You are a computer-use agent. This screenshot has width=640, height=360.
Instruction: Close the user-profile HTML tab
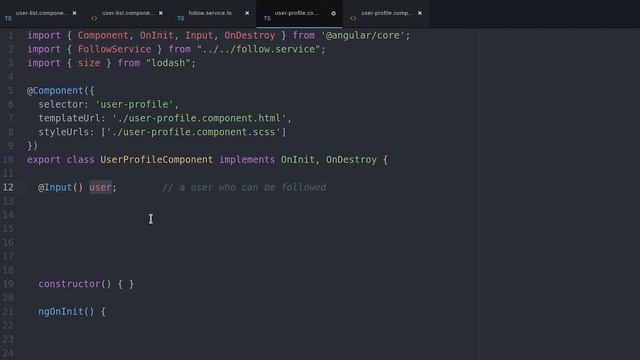[x=420, y=13]
